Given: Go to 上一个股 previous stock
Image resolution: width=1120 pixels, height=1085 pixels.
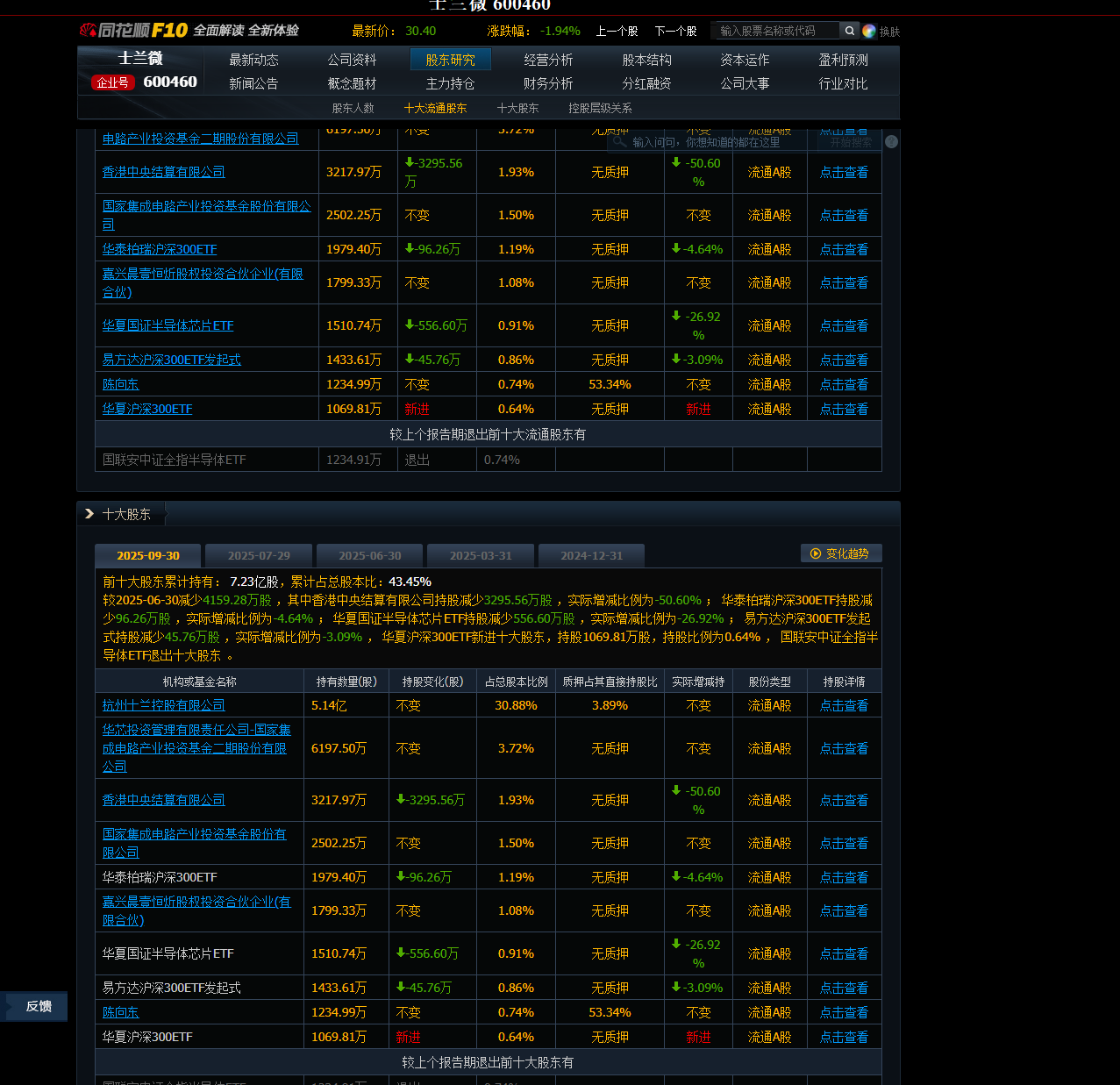Looking at the screenshot, I should pos(617,31).
